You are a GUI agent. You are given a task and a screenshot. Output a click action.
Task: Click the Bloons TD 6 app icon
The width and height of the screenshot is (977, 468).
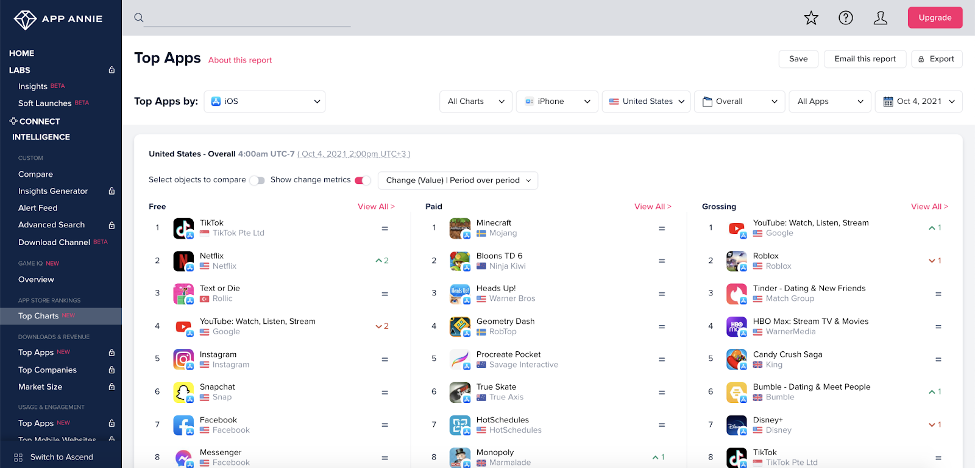[x=460, y=261]
